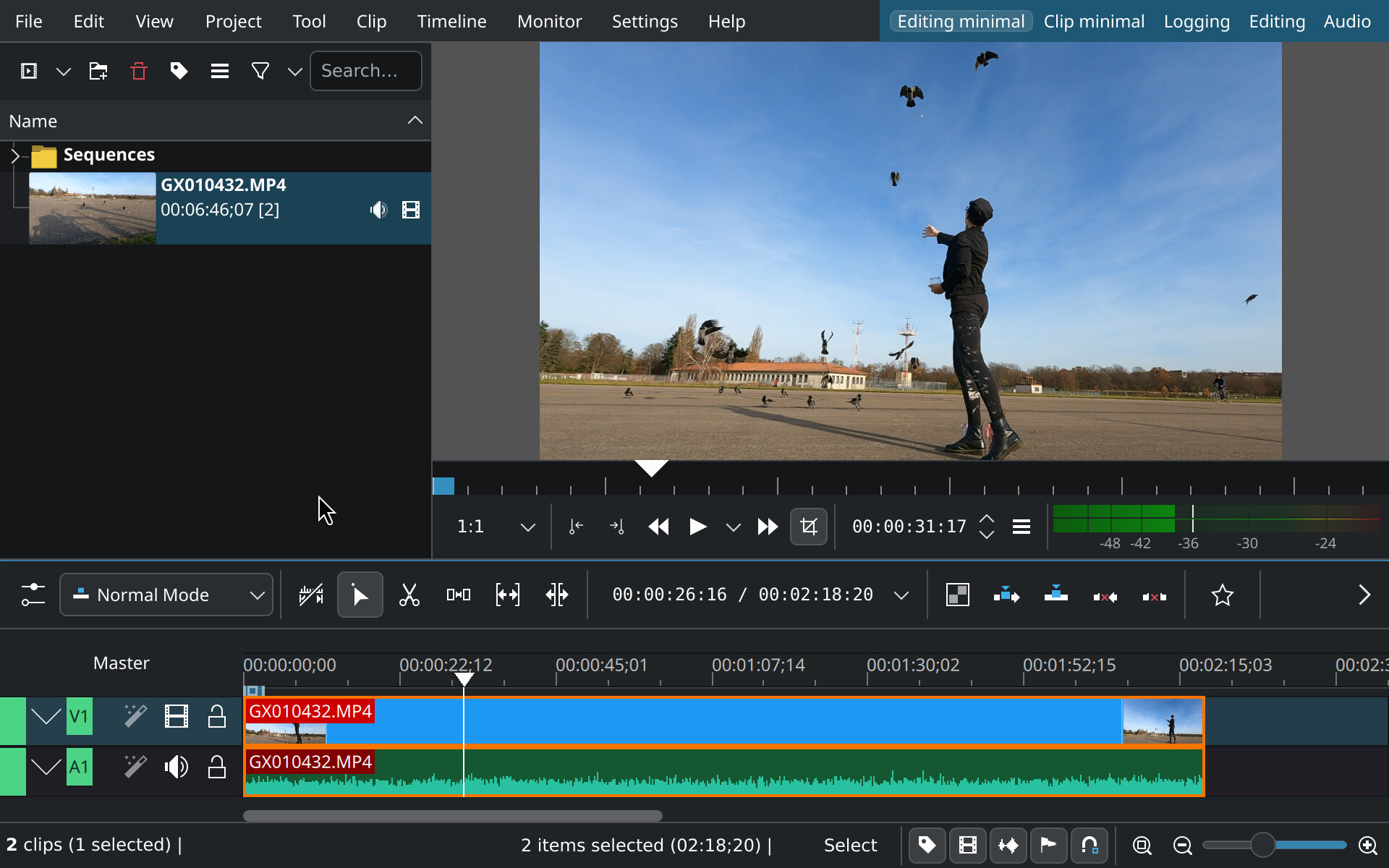Click the red delete clip trash icon
This screenshot has width=1389, height=868.
coord(138,71)
